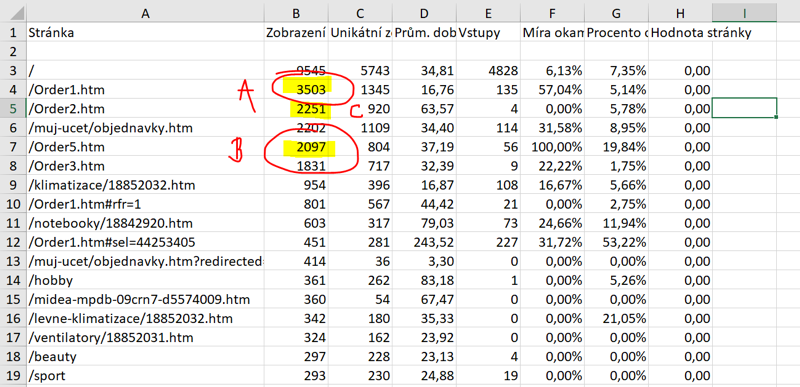Select row 12 header
This screenshot has height=387, width=800.
point(13,242)
